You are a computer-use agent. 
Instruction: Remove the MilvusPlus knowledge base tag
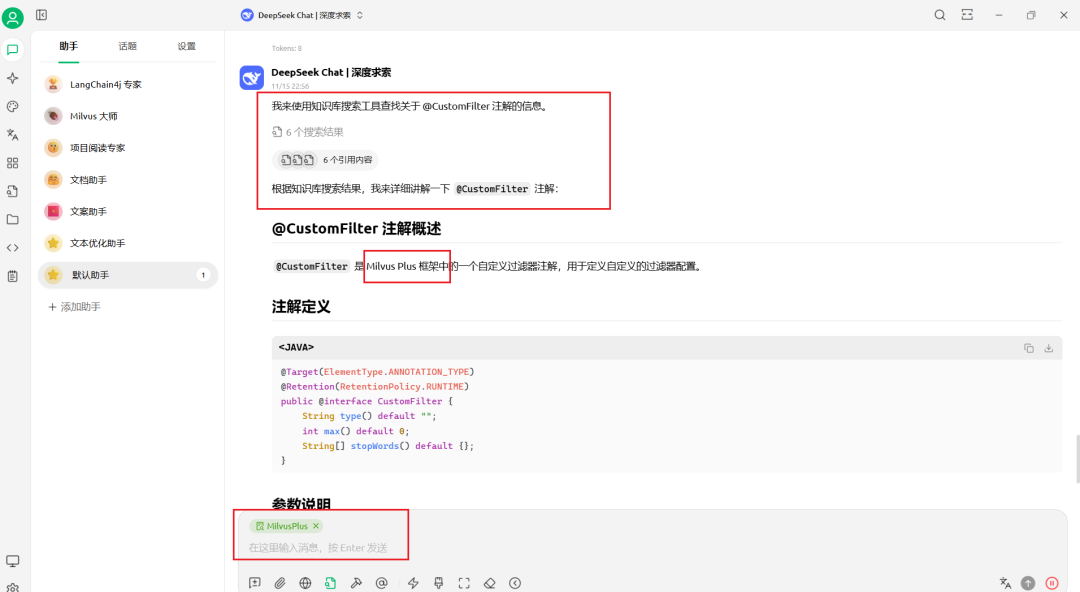pyautogui.click(x=316, y=526)
